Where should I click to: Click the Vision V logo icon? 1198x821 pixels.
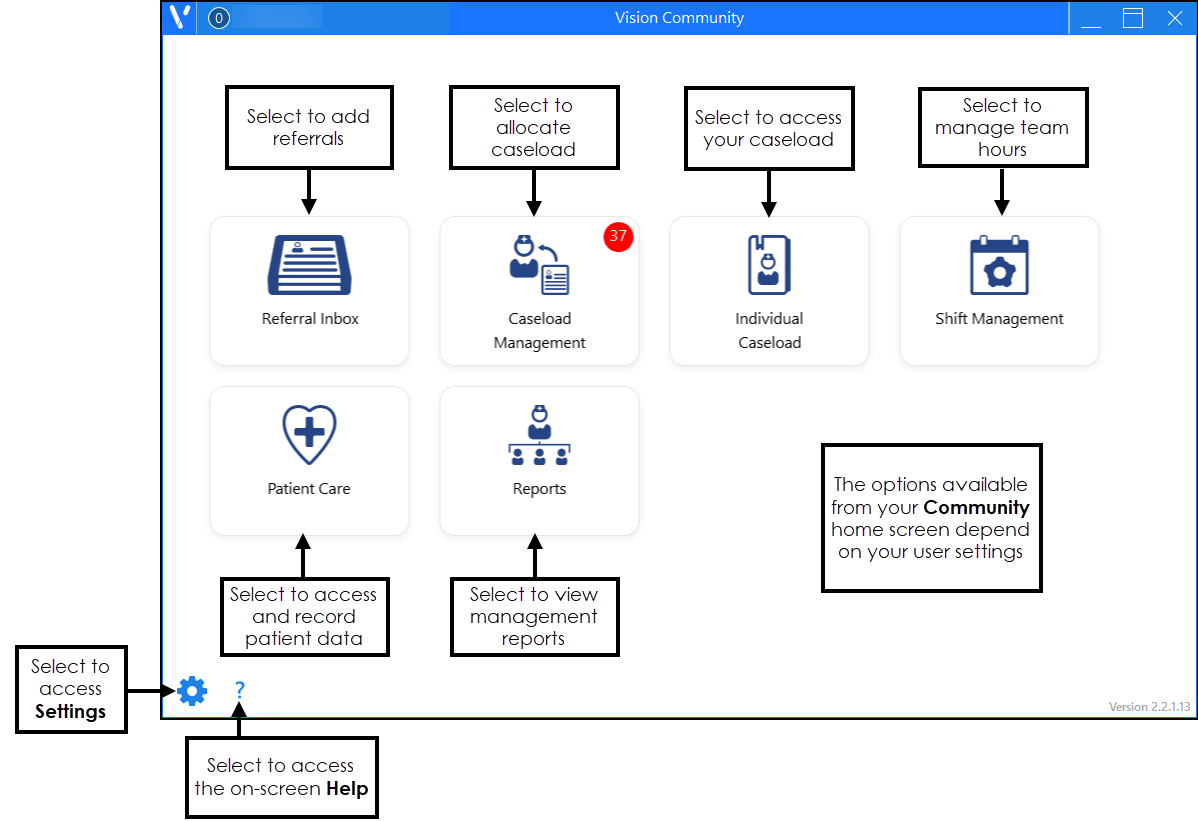(180, 18)
